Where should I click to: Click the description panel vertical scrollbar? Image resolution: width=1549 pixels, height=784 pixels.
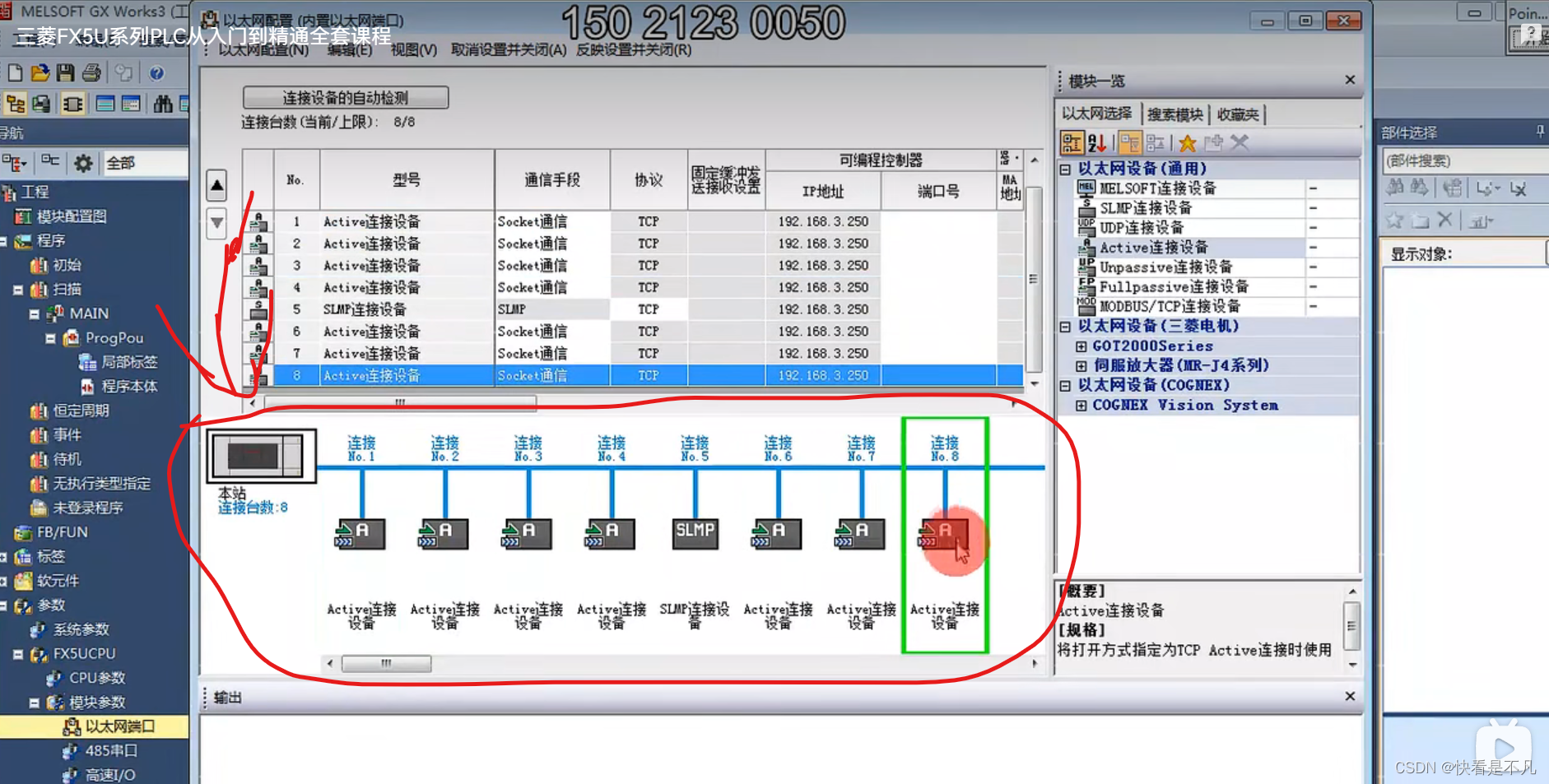pos(1351,628)
